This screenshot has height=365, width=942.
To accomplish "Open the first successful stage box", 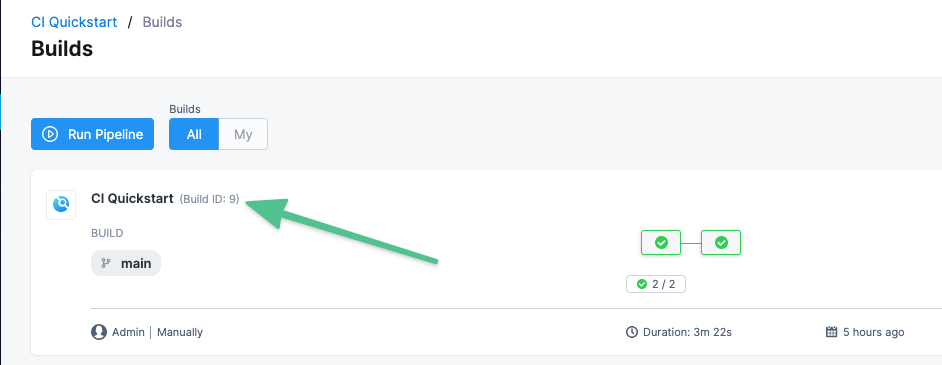I will (x=661, y=243).
